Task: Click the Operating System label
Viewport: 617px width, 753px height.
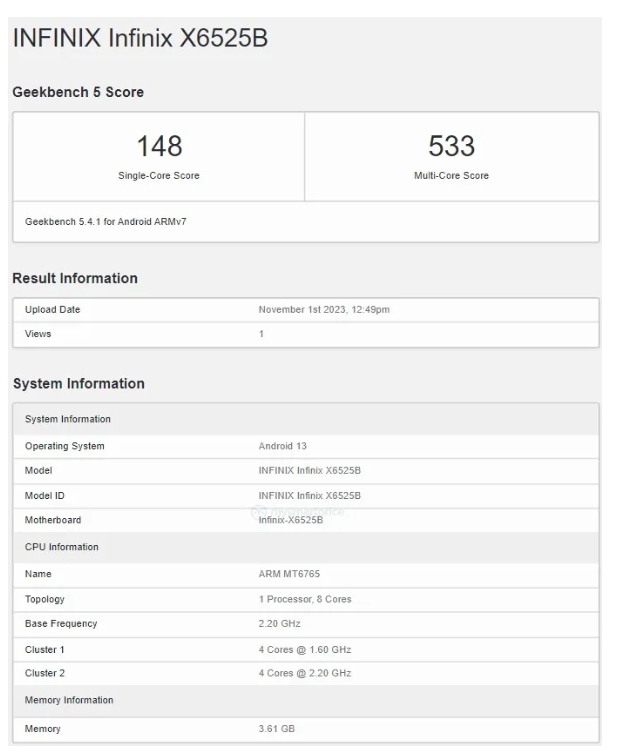Action: tap(64, 446)
